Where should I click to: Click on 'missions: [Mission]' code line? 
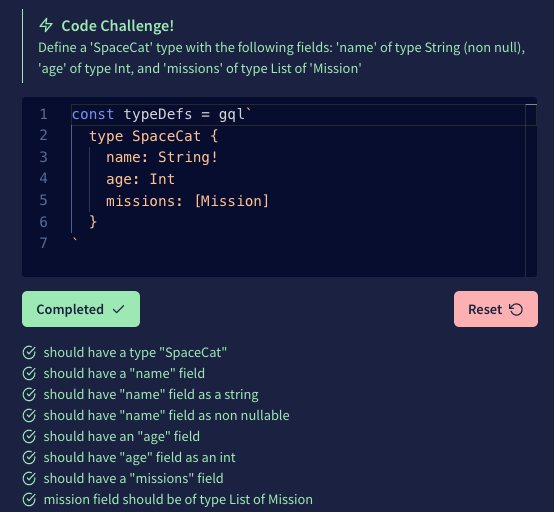click(188, 201)
